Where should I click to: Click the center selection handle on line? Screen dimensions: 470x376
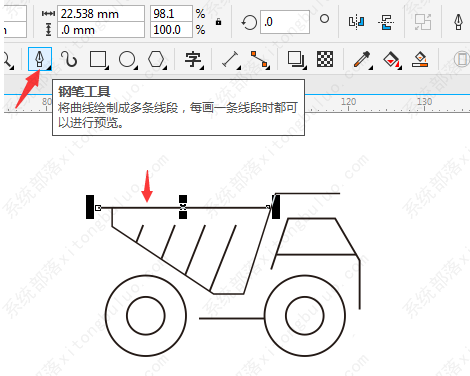coord(183,207)
